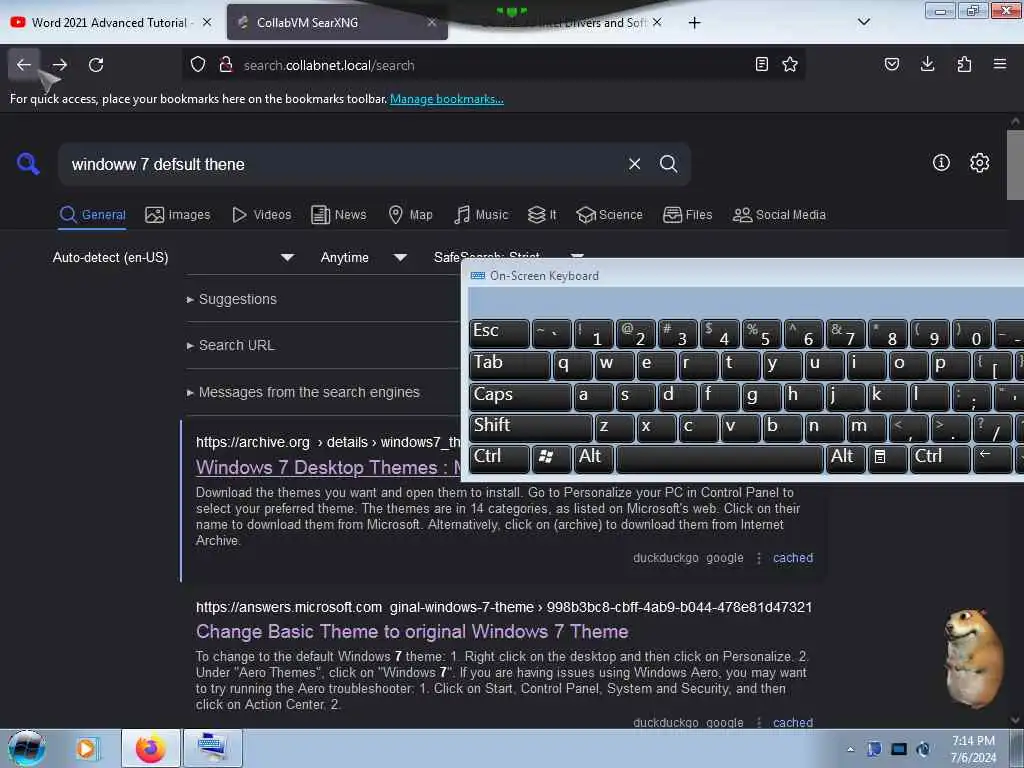1024x768 pixels.
Task: Open Windows Media Player from taskbar
Action: coord(87,748)
